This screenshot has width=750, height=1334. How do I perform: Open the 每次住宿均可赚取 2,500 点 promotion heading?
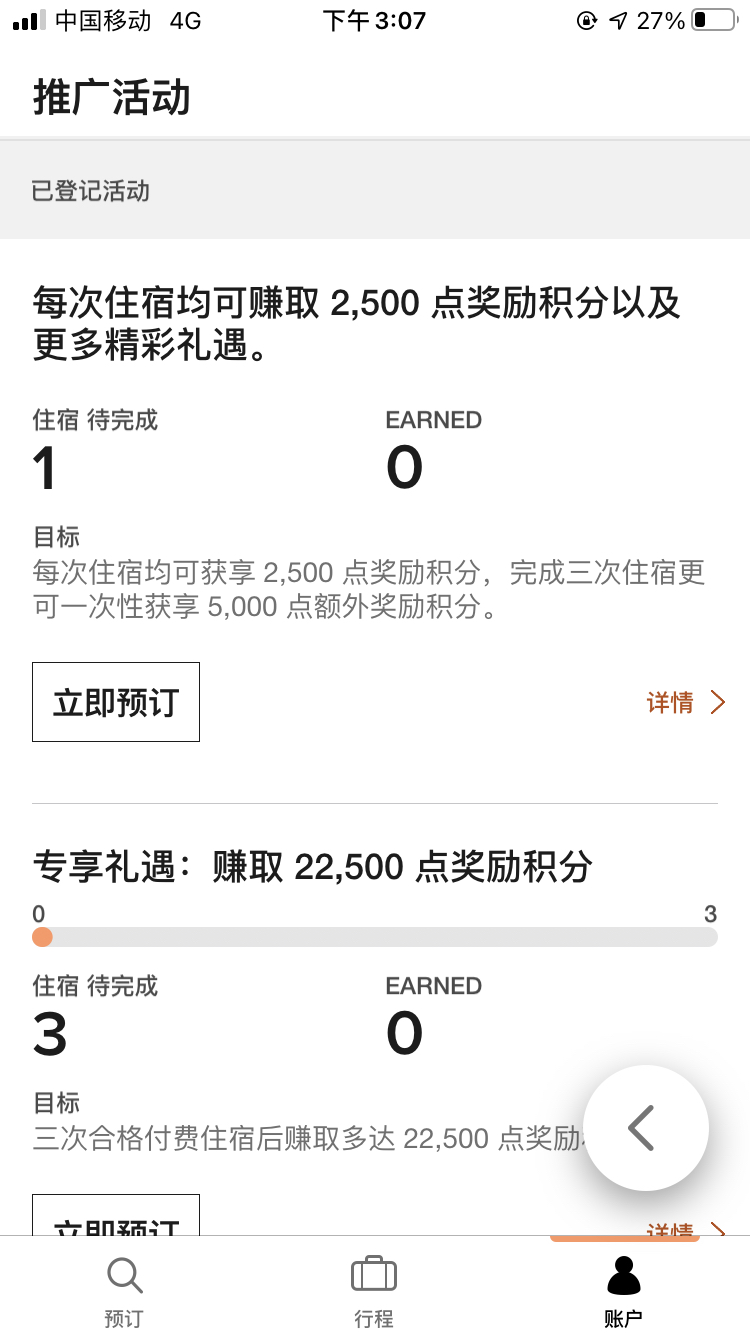[357, 322]
